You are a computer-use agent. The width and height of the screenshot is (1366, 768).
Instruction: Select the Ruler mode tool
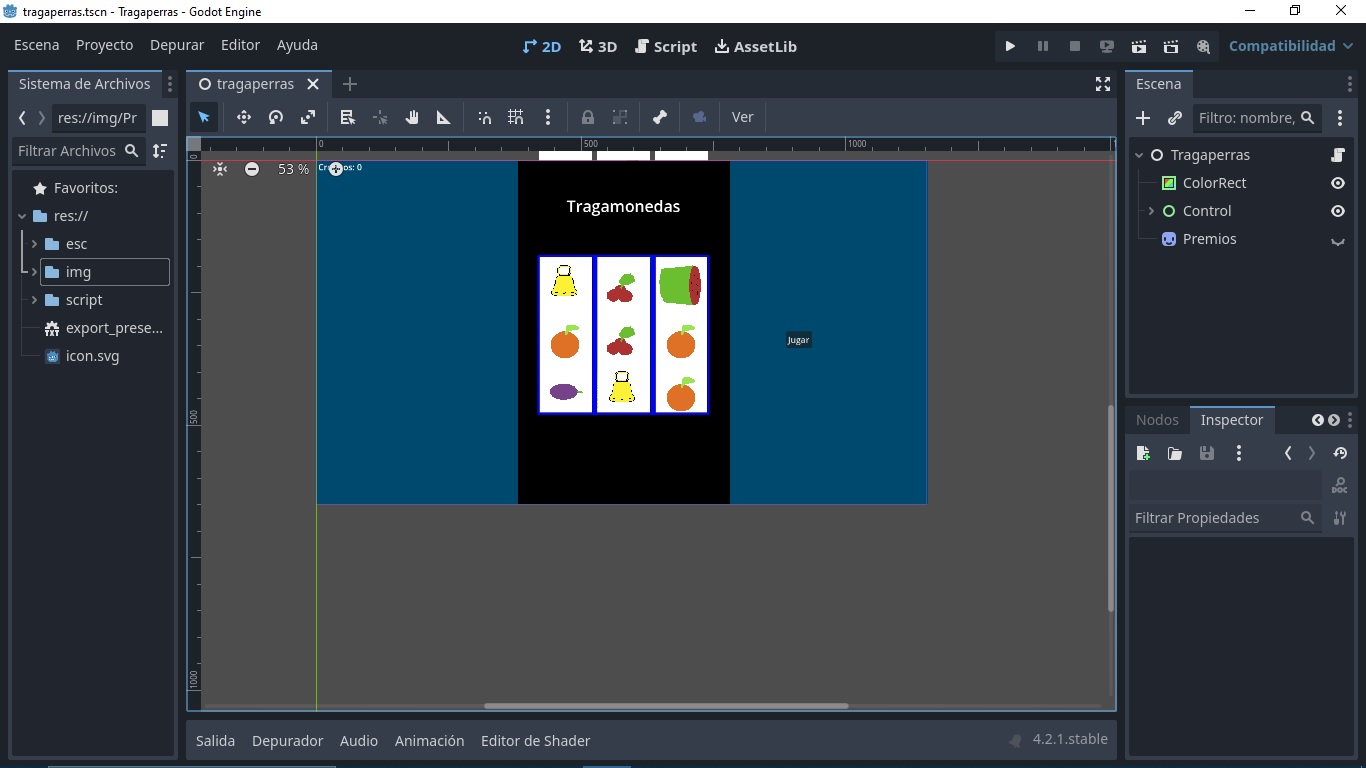443,117
